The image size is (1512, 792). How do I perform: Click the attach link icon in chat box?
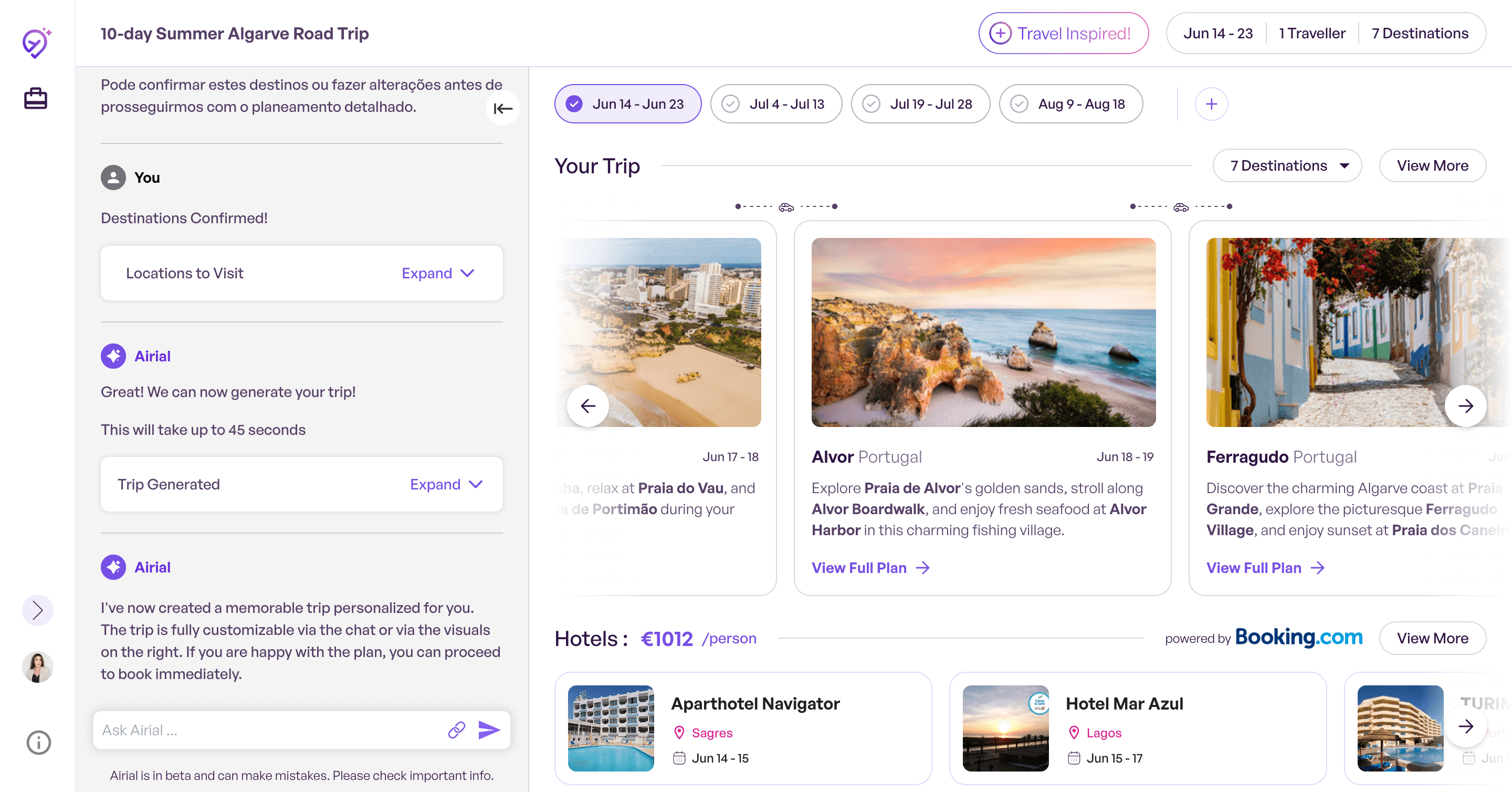tap(457, 730)
